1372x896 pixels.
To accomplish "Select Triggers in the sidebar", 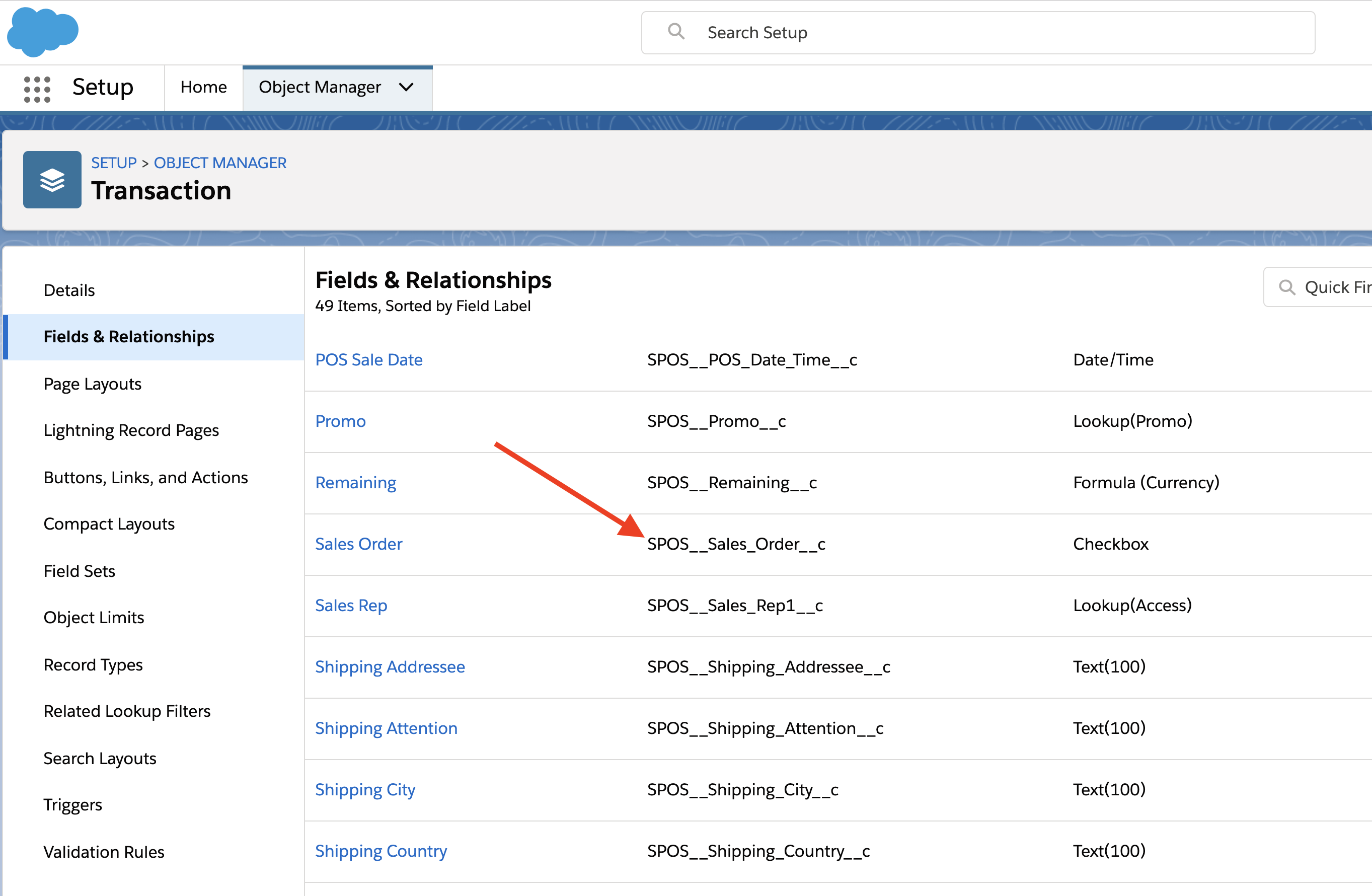I will point(72,804).
